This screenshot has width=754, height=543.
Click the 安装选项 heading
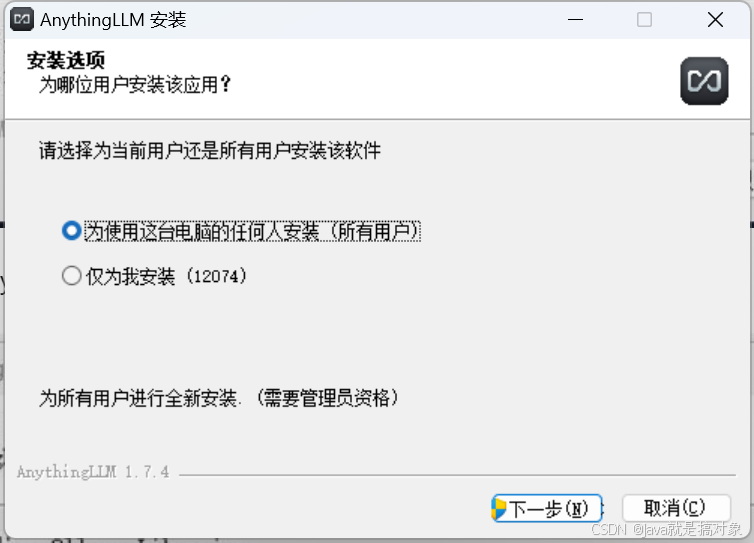pos(66,61)
